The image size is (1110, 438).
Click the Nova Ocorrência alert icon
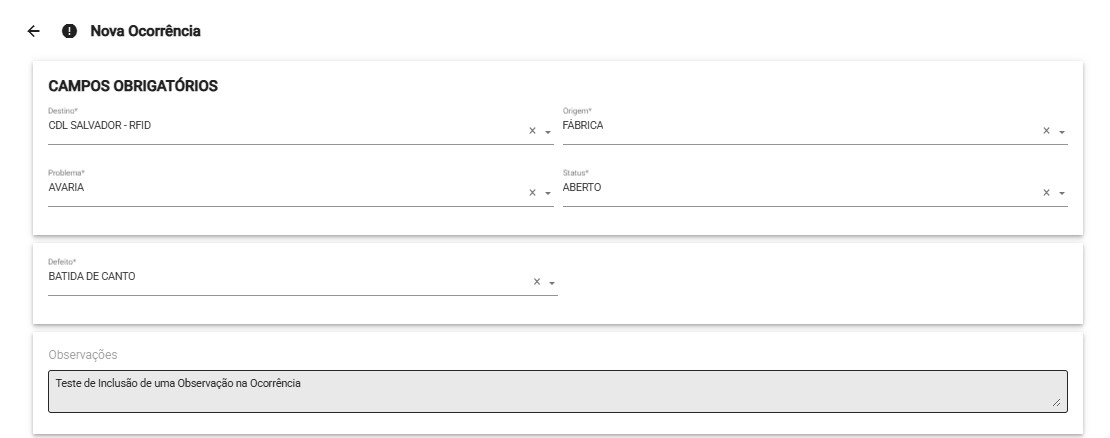point(69,32)
